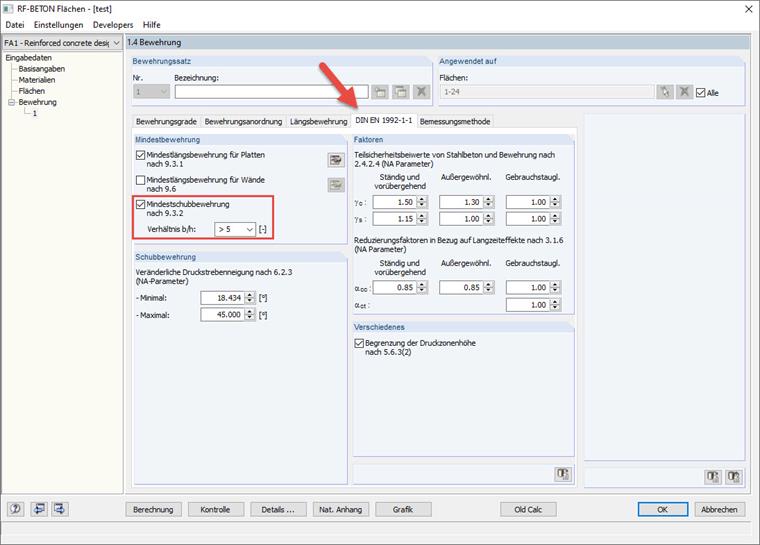Enable Mindestlängsbewehrung für Wände nach 9.6
Image resolution: width=760 pixels, height=545 pixels.
point(141,180)
